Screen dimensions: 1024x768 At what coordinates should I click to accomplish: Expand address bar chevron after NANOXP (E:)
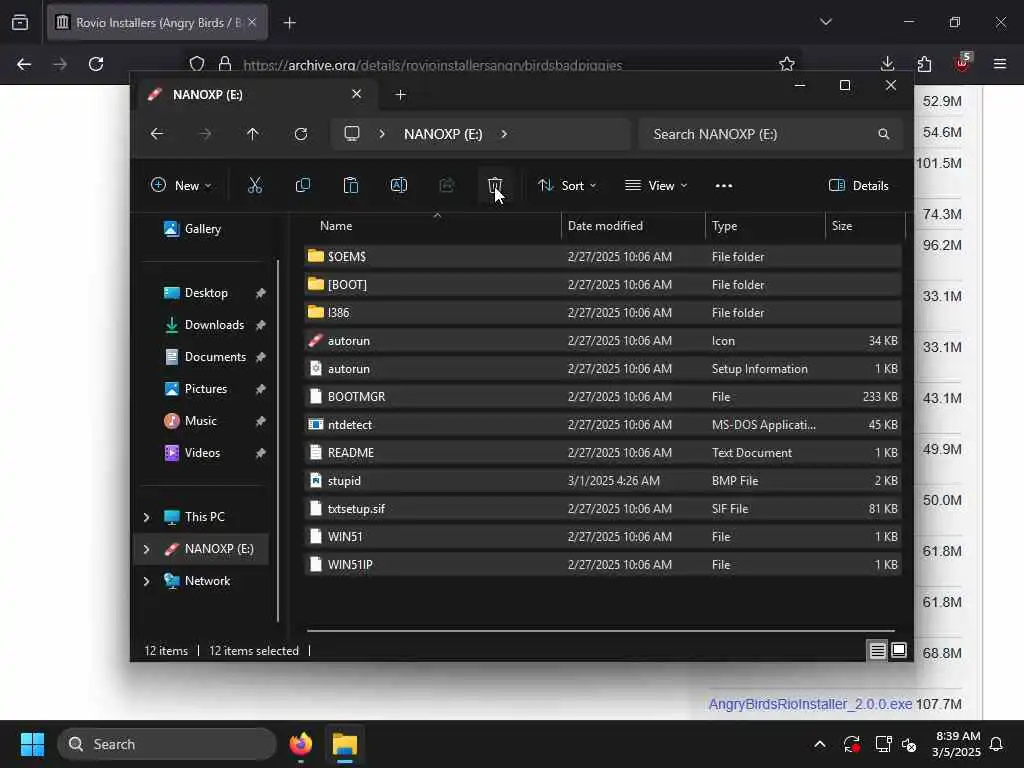pyautogui.click(x=504, y=134)
